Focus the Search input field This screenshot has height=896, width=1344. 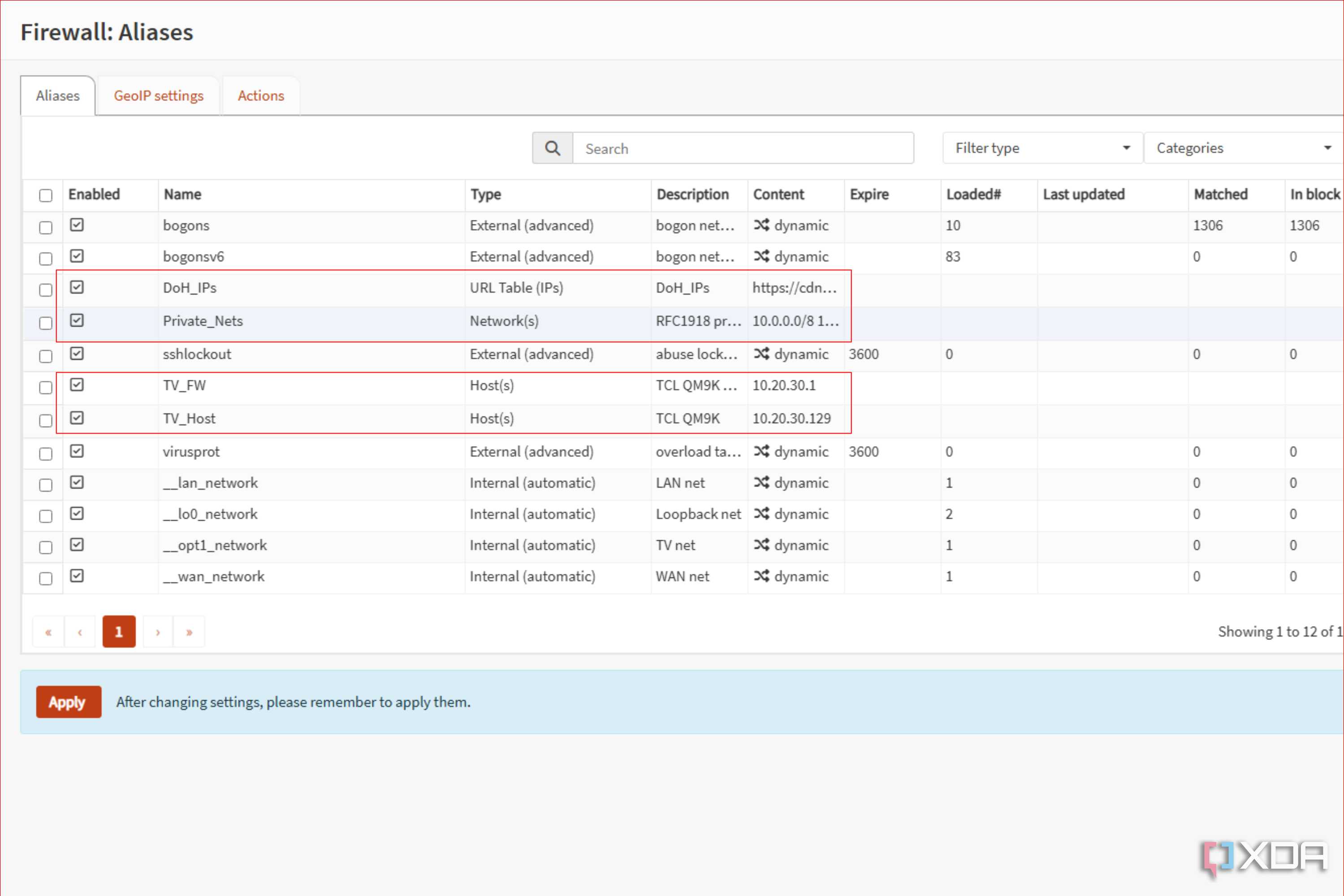[x=743, y=149]
